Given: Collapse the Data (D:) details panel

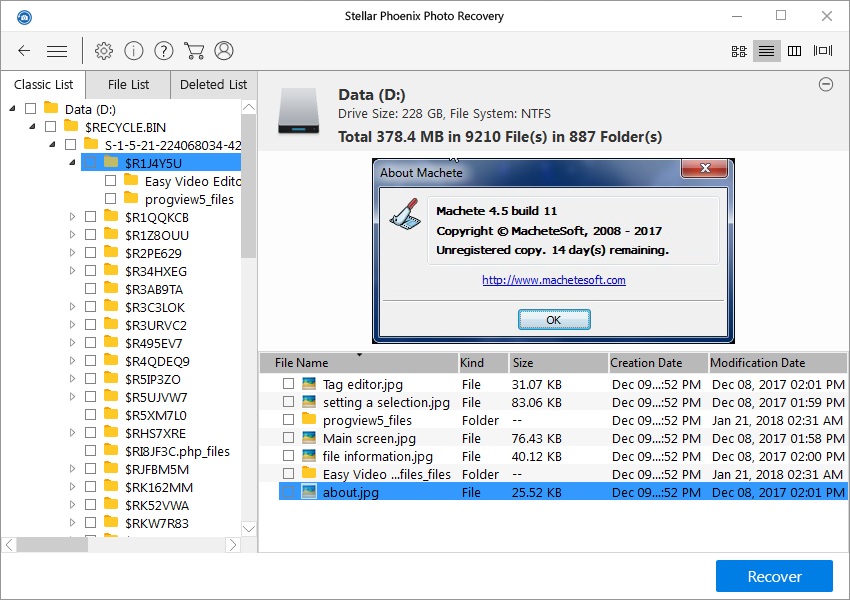Looking at the screenshot, I should (826, 85).
